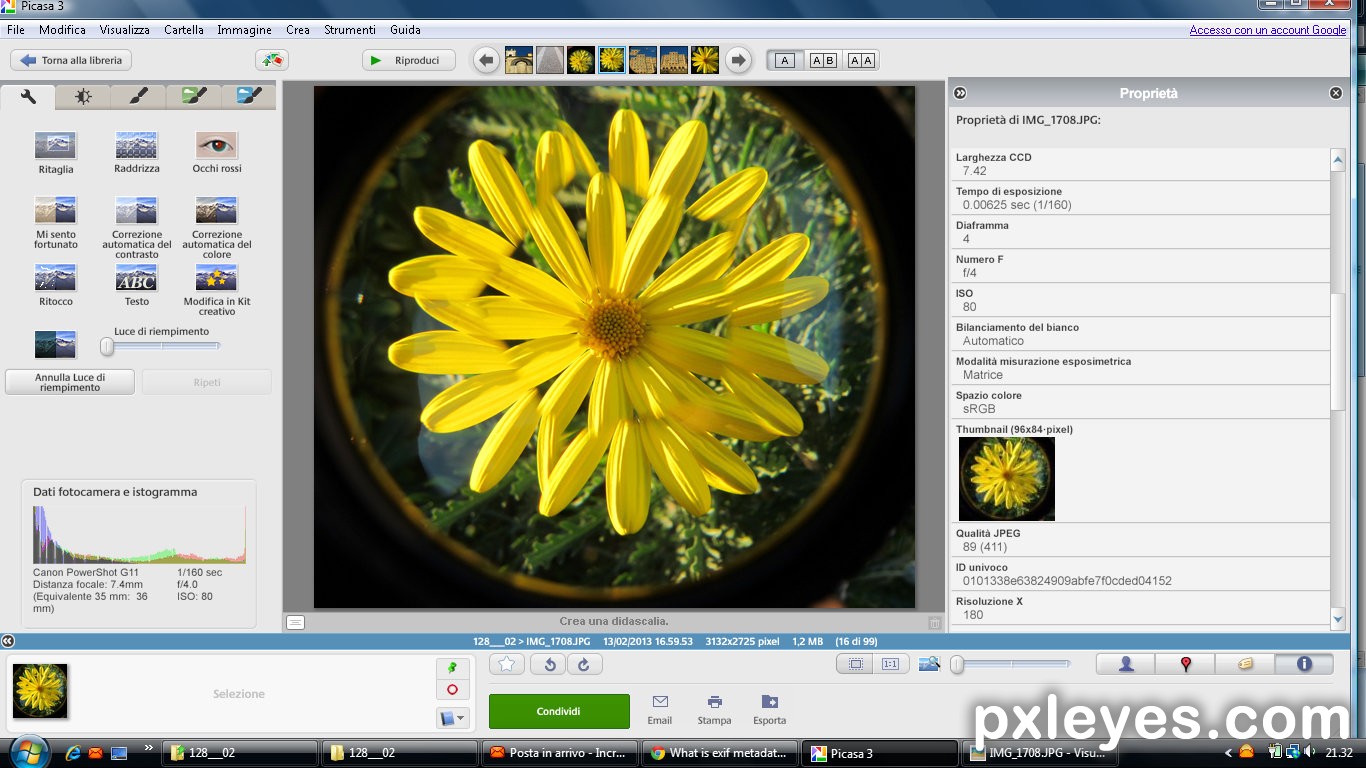The height and width of the screenshot is (768, 1366).
Task: Select the Ritaglia crop tool
Action: point(55,146)
